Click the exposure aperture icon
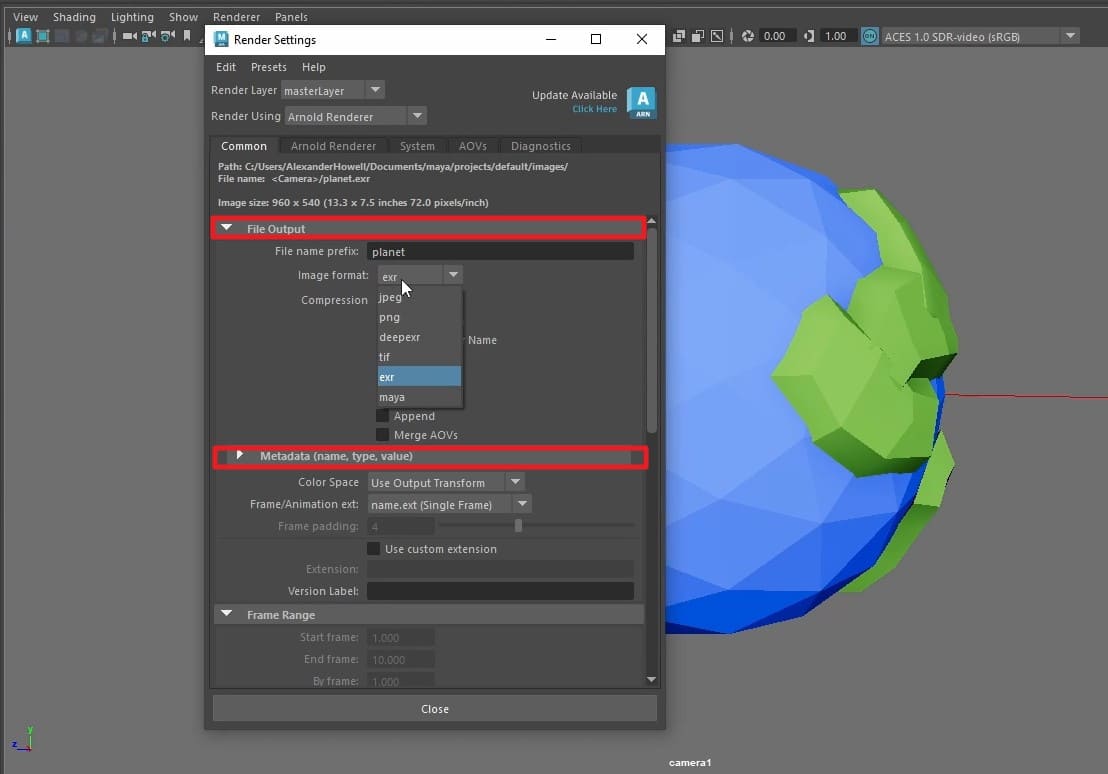1108x774 pixels. tap(747, 36)
